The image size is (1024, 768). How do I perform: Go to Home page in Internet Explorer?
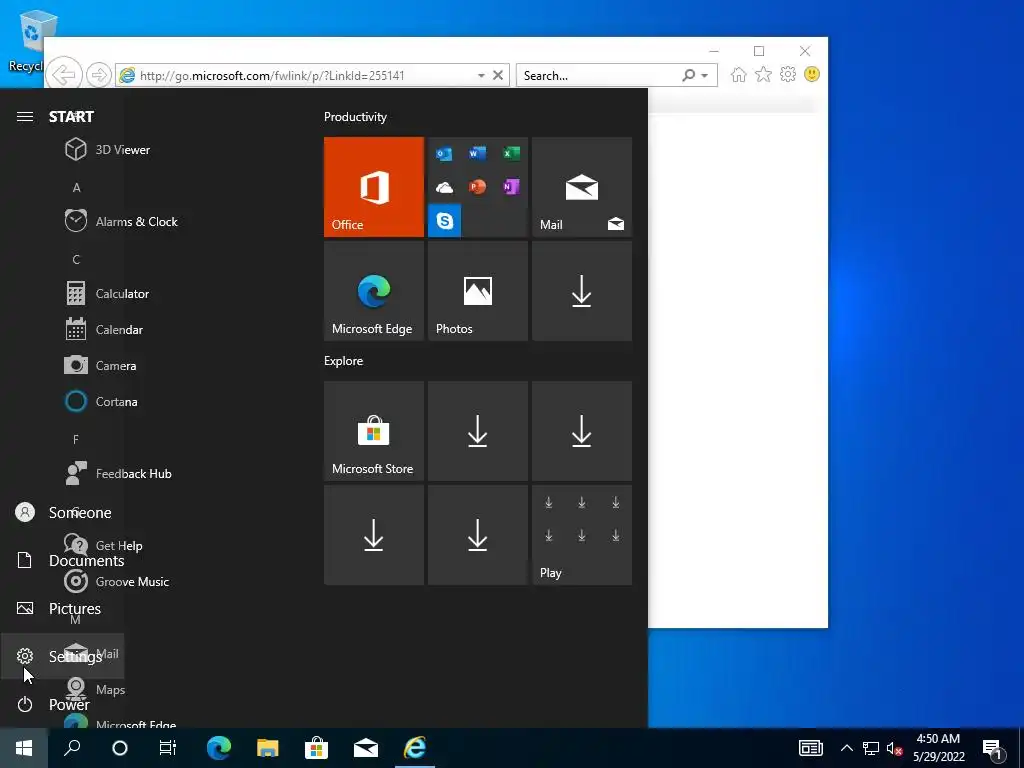tap(739, 74)
